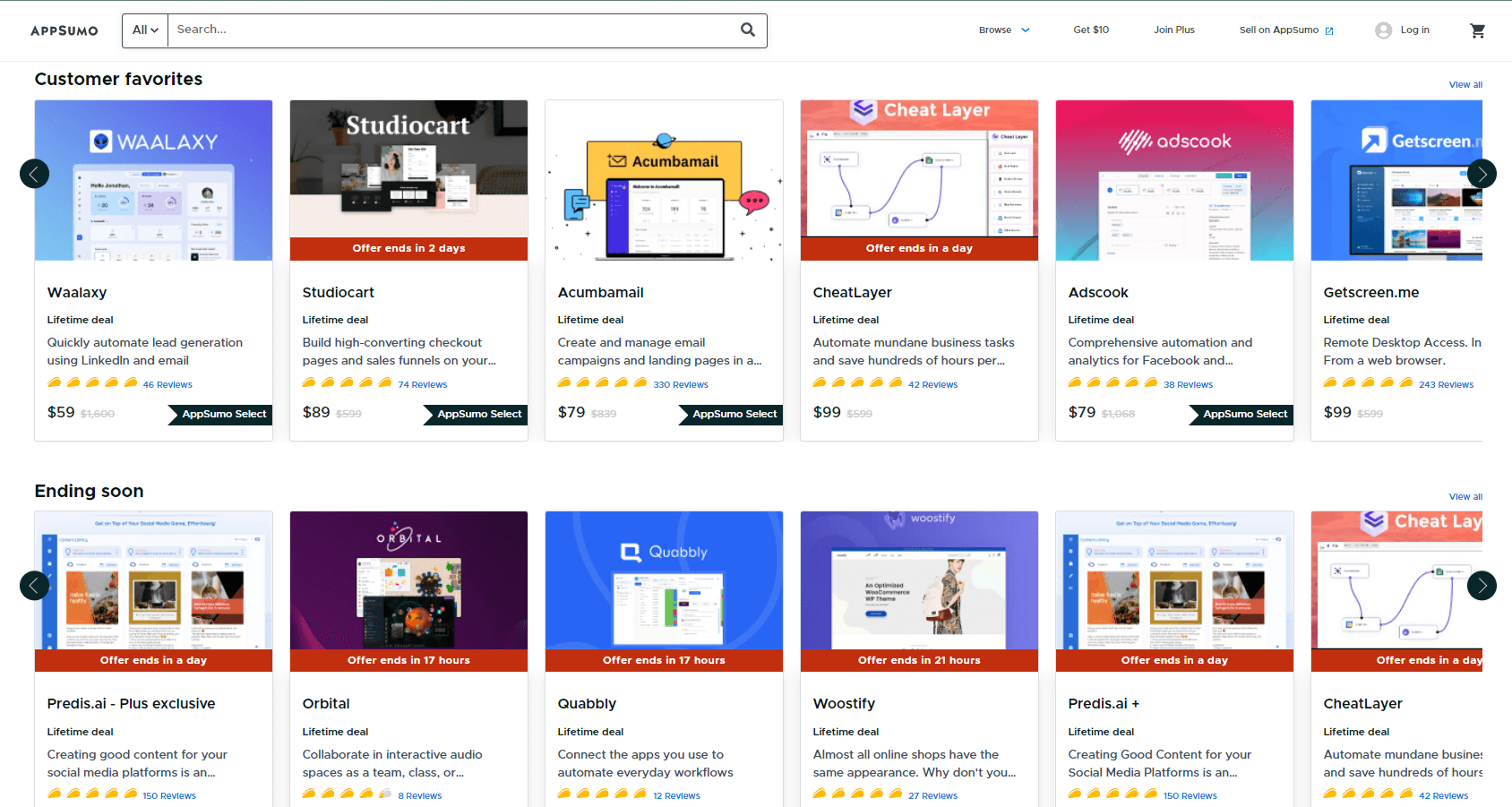The width and height of the screenshot is (1512, 807).
Task: Open 74 Reviews on Studiocart
Action: 423,385
